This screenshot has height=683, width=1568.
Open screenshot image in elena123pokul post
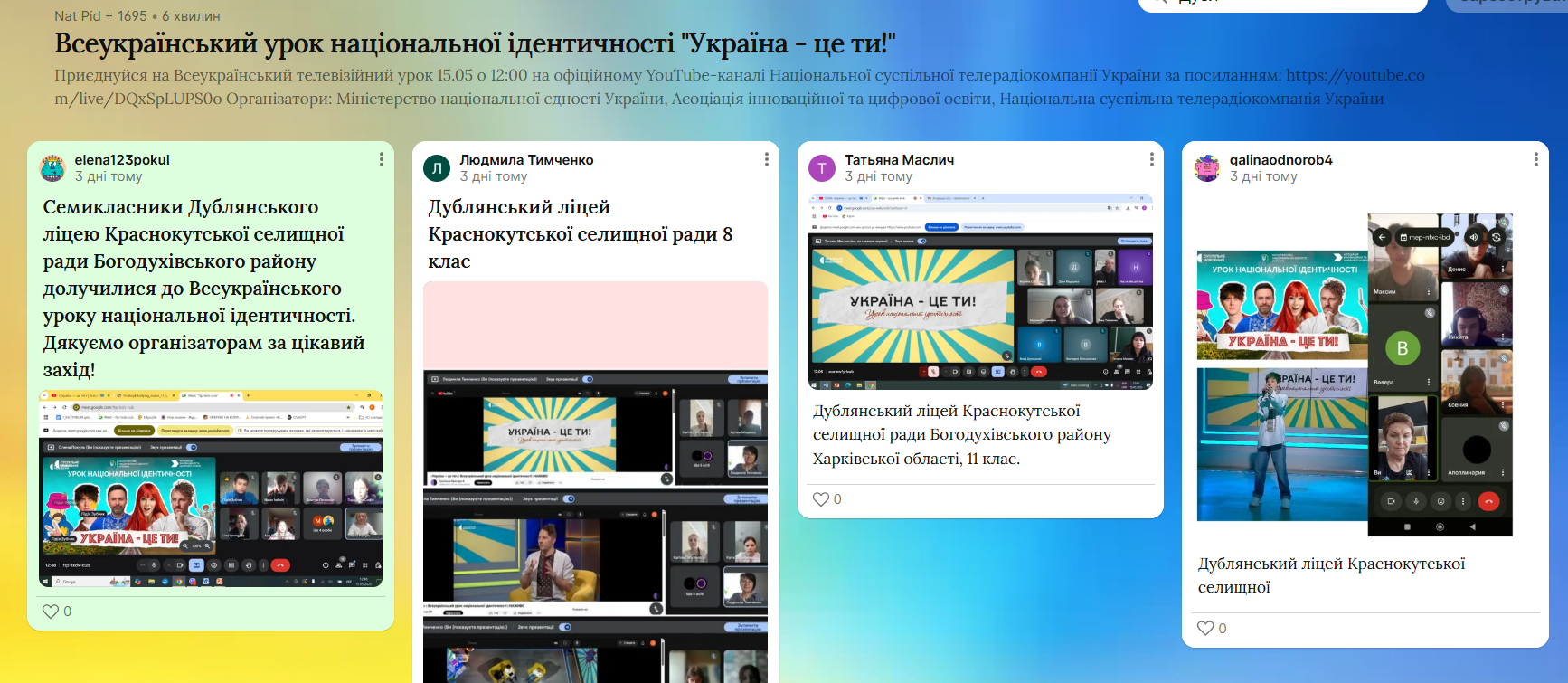(211, 489)
